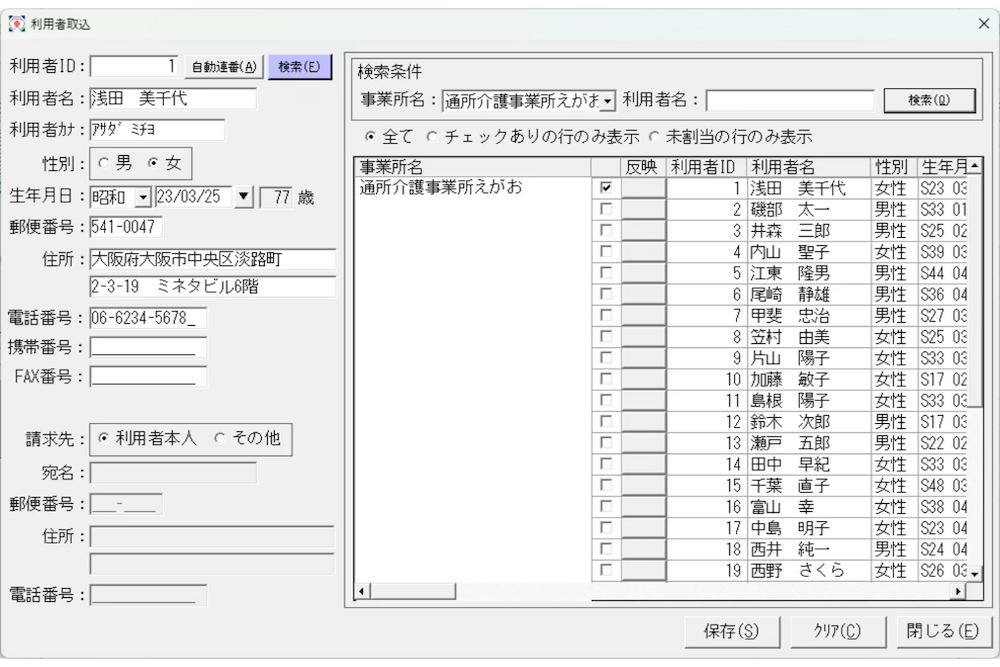The height and width of the screenshot is (667, 1000).
Task: Uncheck the checkbox for 浅田 美千代 row
Action: click(605, 188)
